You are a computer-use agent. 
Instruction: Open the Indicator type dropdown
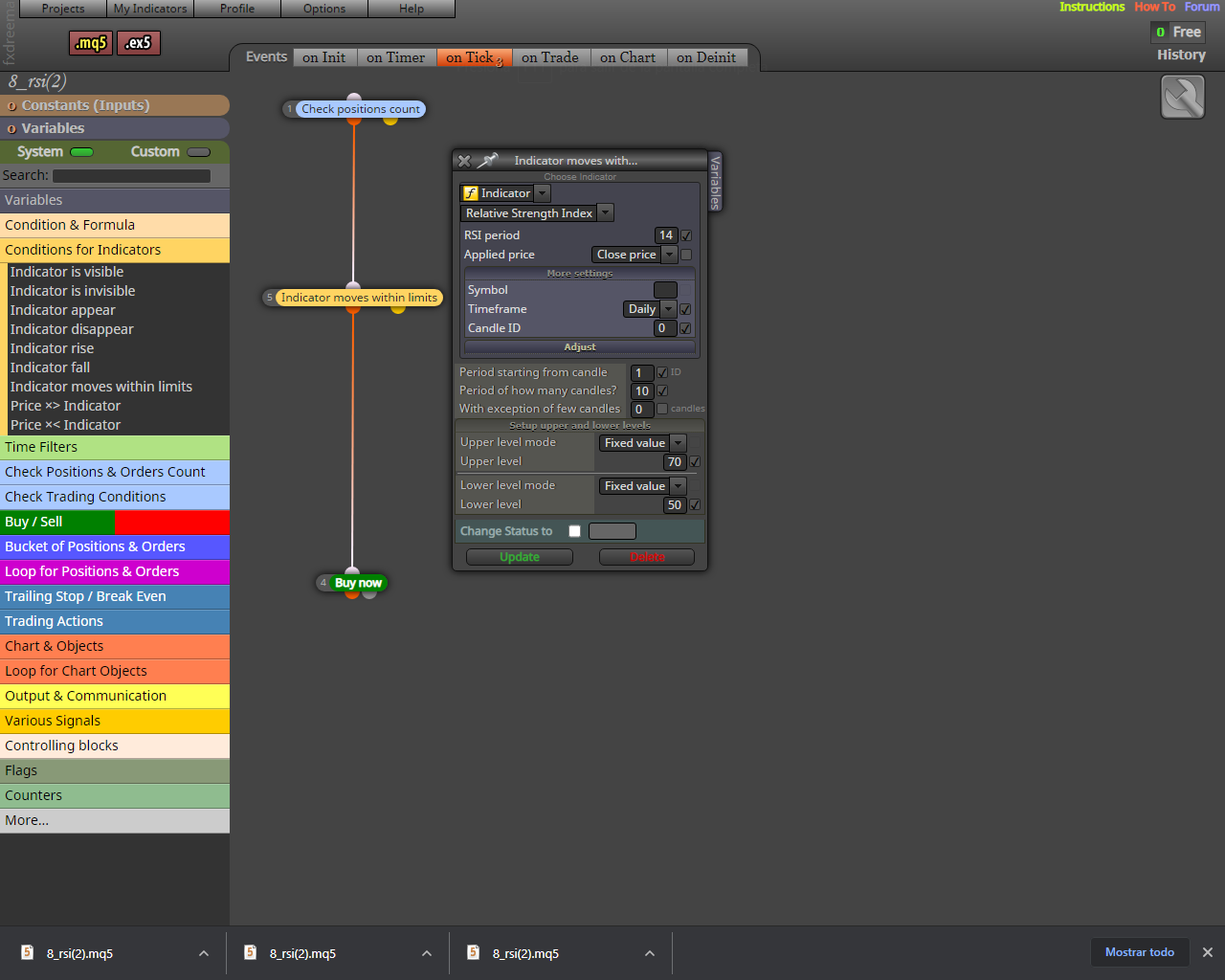[542, 193]
